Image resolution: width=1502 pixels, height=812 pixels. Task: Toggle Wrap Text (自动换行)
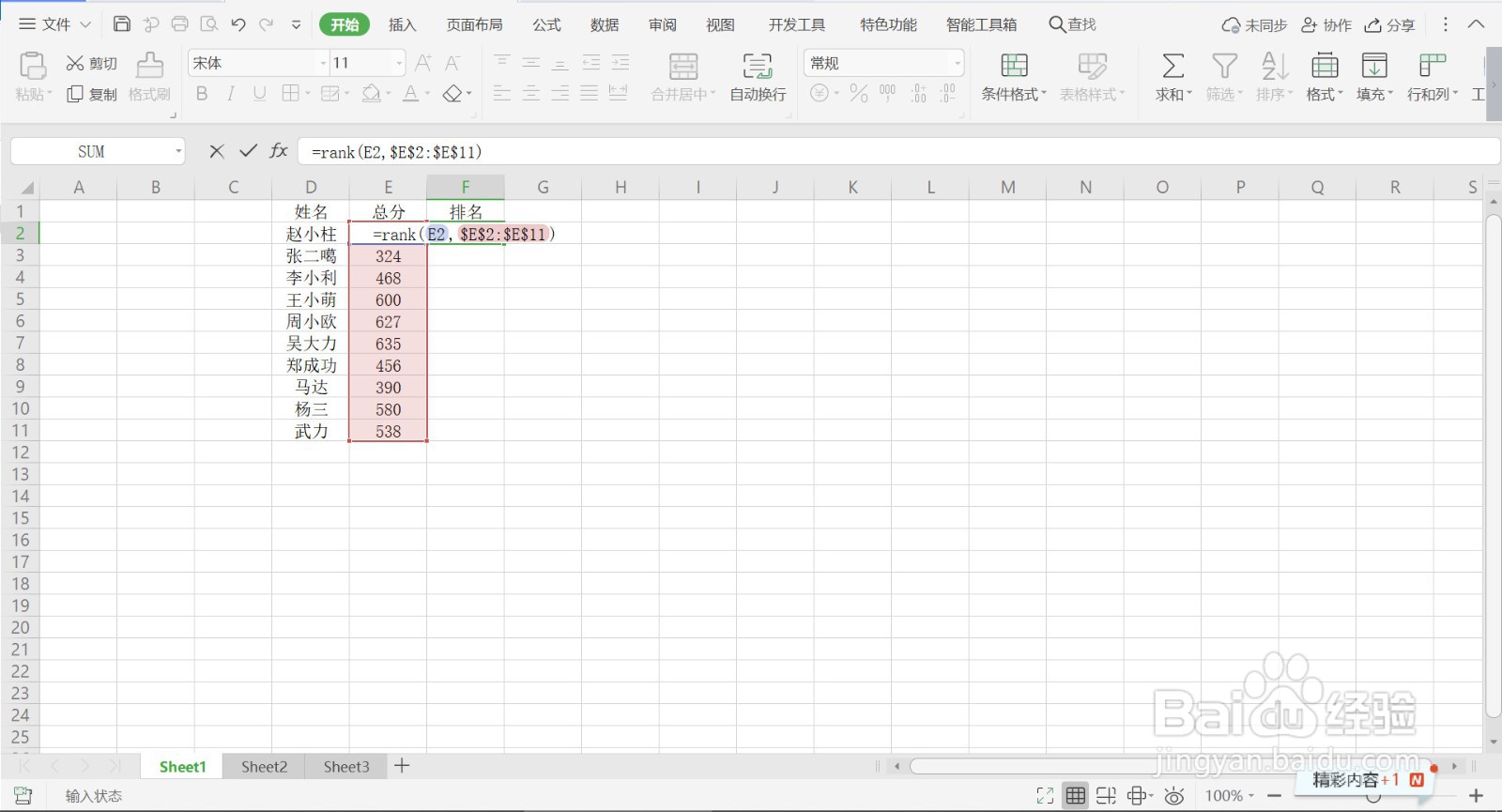pos(758,77)
